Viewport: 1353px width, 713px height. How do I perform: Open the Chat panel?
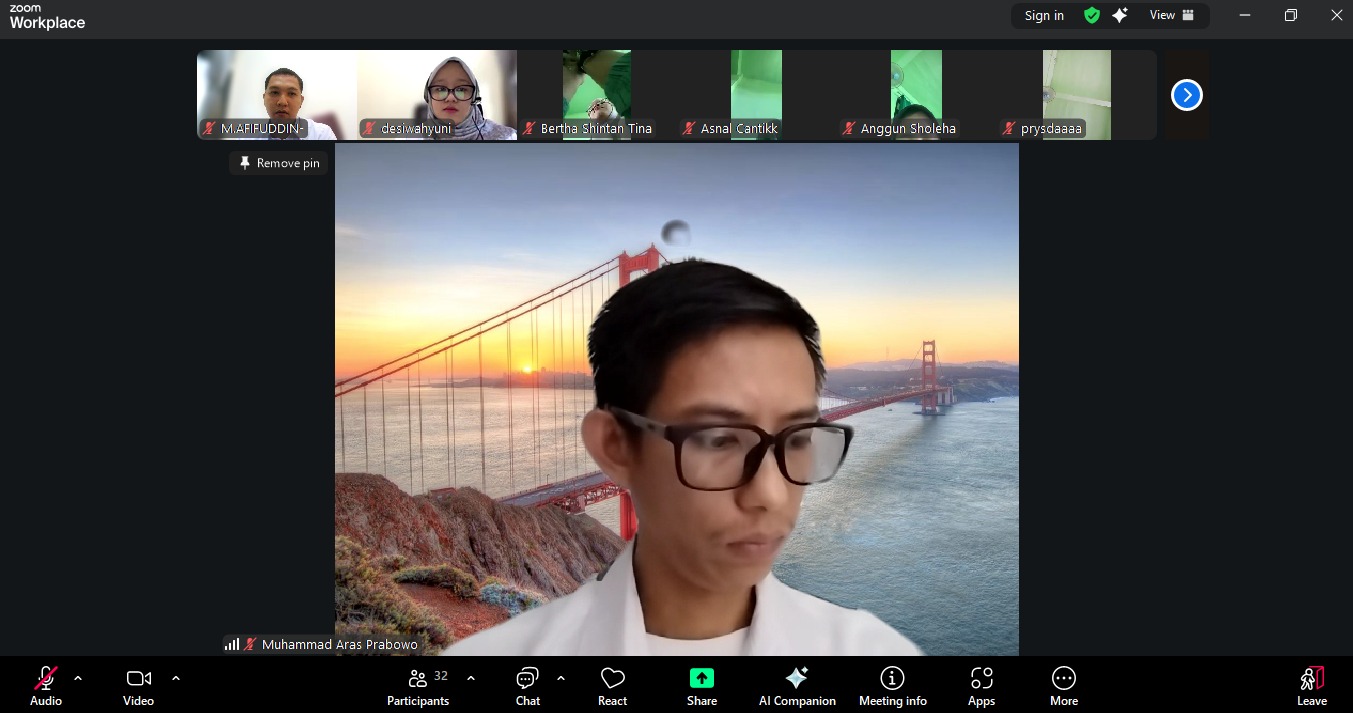coord(527,686)
